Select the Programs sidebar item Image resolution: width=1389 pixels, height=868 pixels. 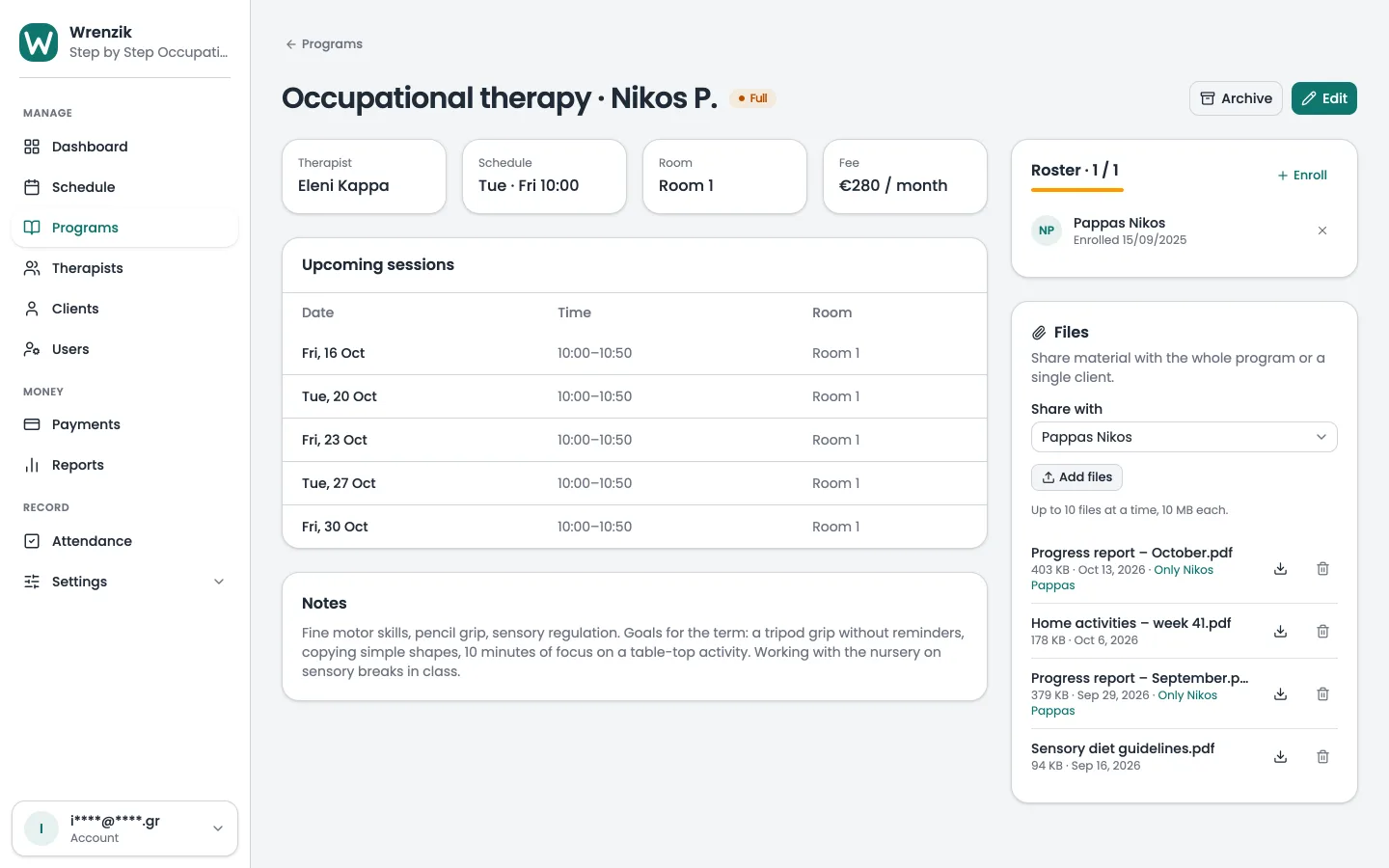point(124,228)
